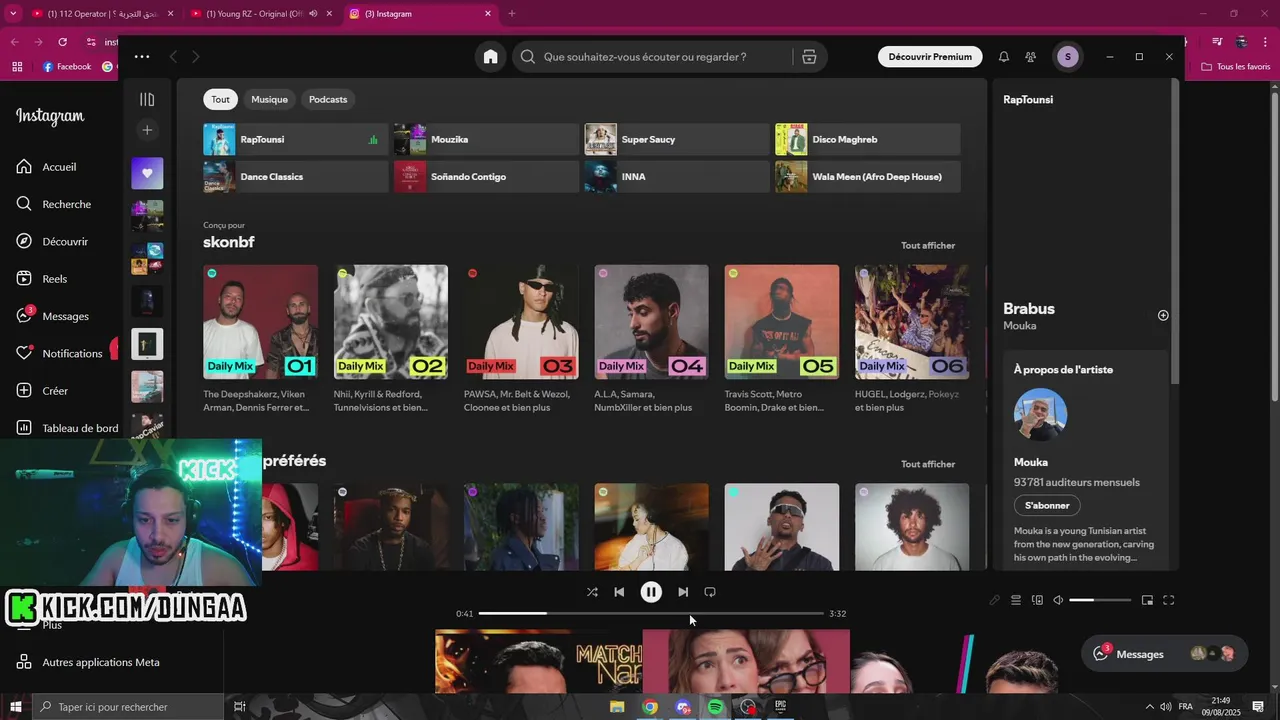Create a new playlist with plus icon
1280x720 pixels.
tap(147, 130)
